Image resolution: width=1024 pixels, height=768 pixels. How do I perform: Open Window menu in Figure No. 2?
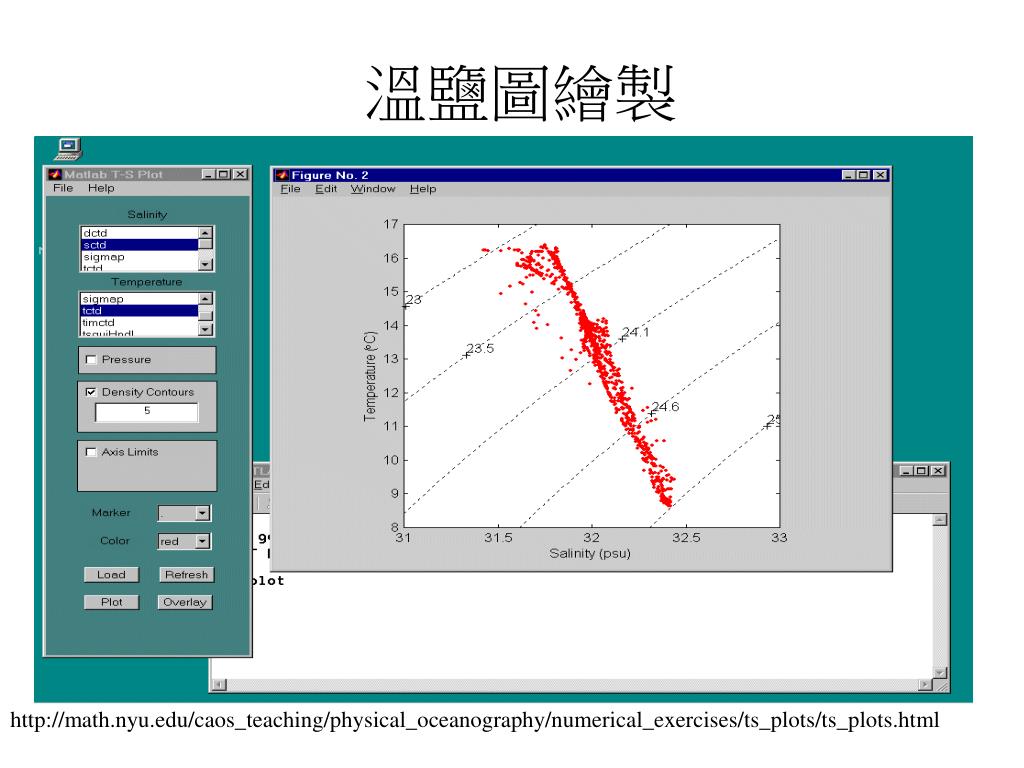pos(373,189)
